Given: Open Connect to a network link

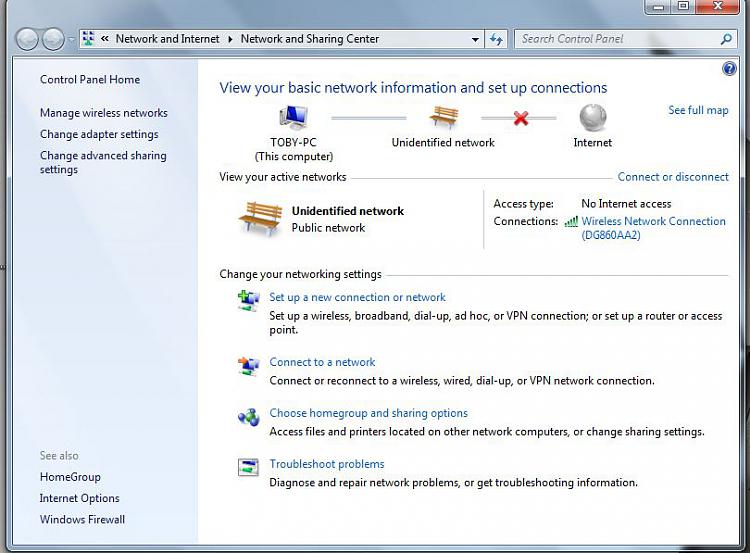Looking at the screenshot, I should pos(322,362).
